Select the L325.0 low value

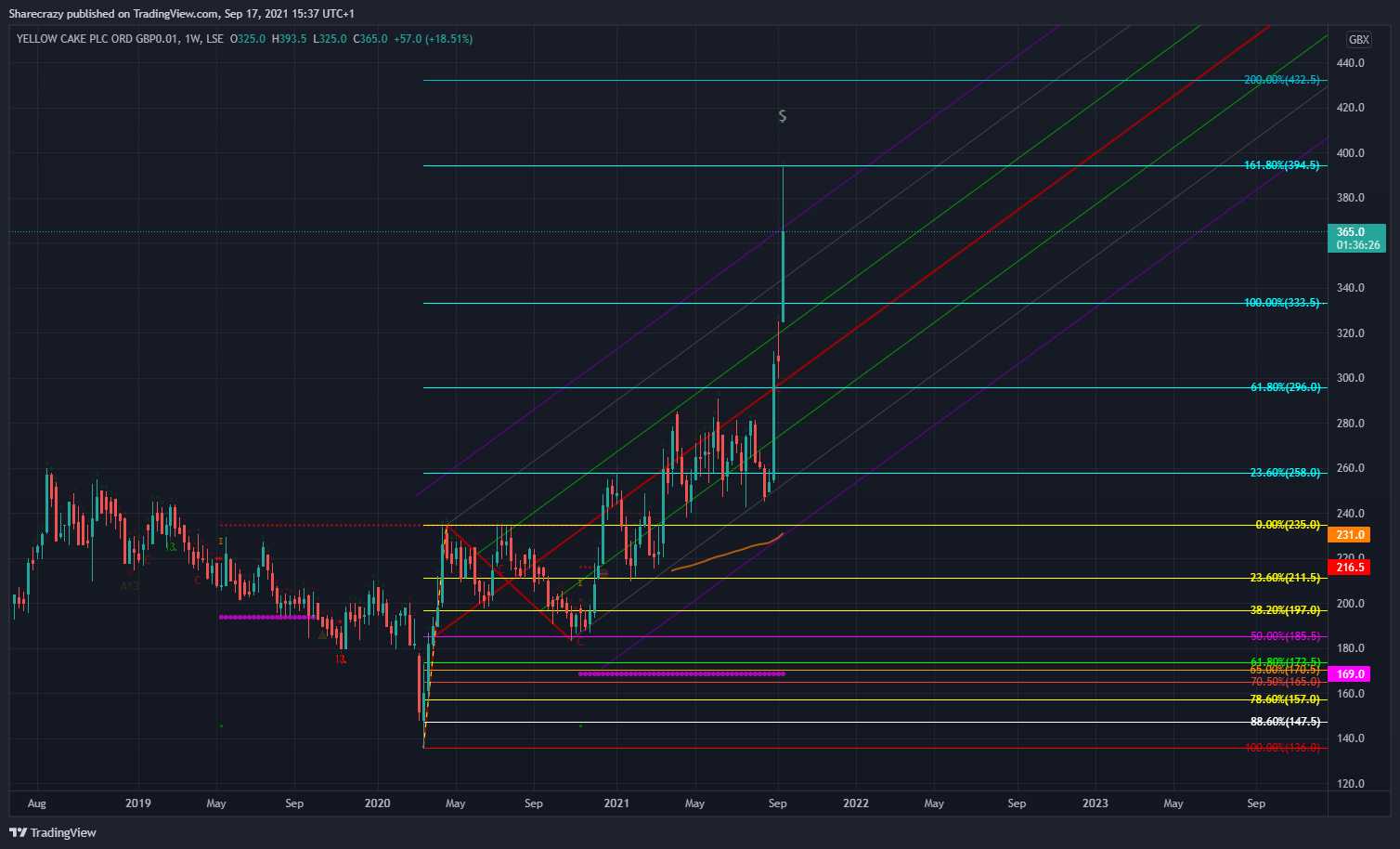coord(330,39)
